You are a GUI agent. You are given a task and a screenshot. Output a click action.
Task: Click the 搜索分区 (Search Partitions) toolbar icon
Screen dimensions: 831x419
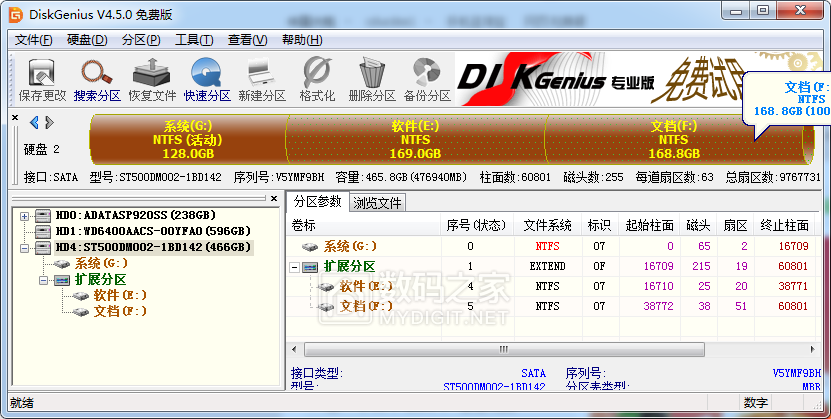coord(97,80)
